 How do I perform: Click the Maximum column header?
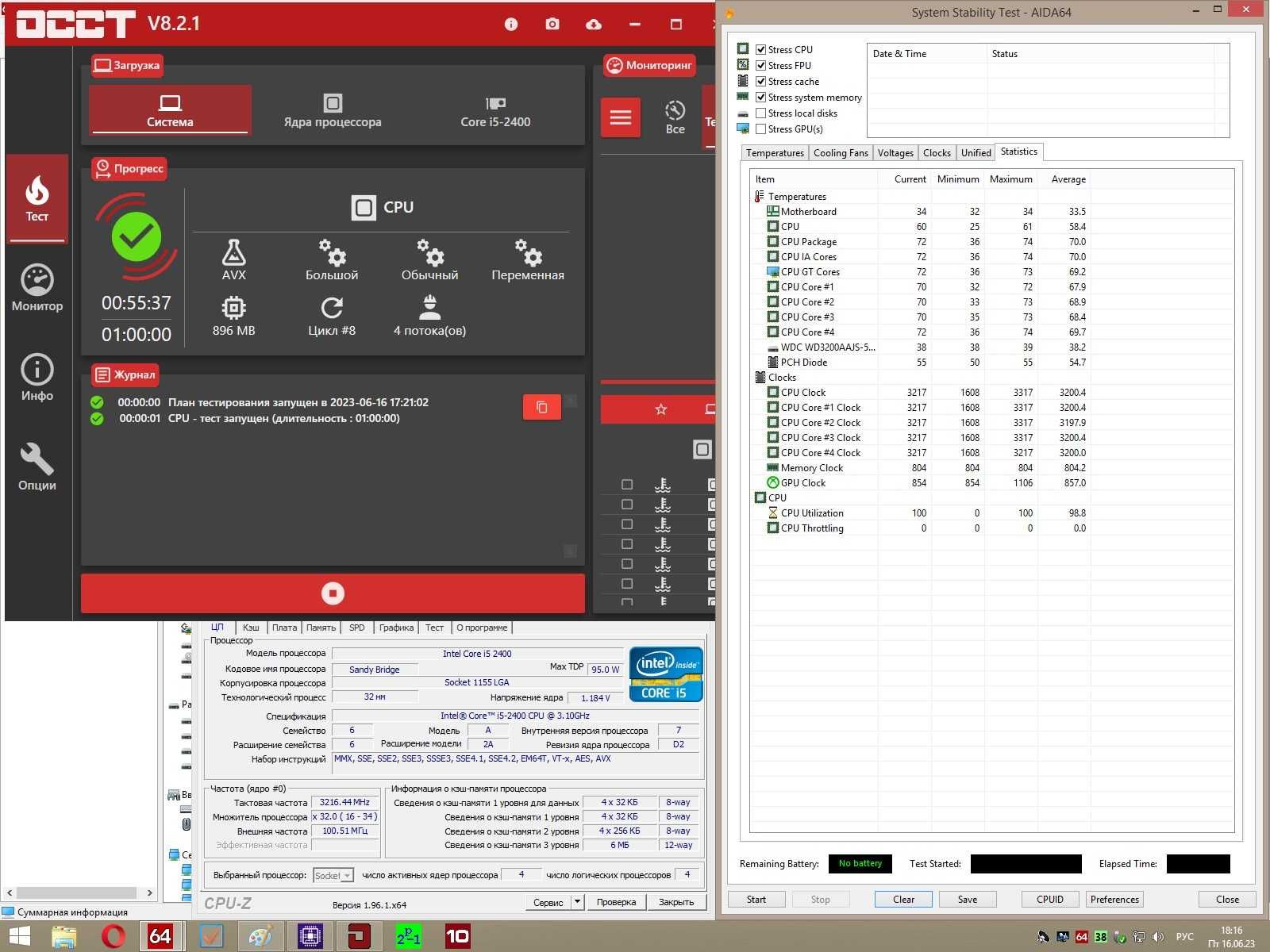point(1010,179)
